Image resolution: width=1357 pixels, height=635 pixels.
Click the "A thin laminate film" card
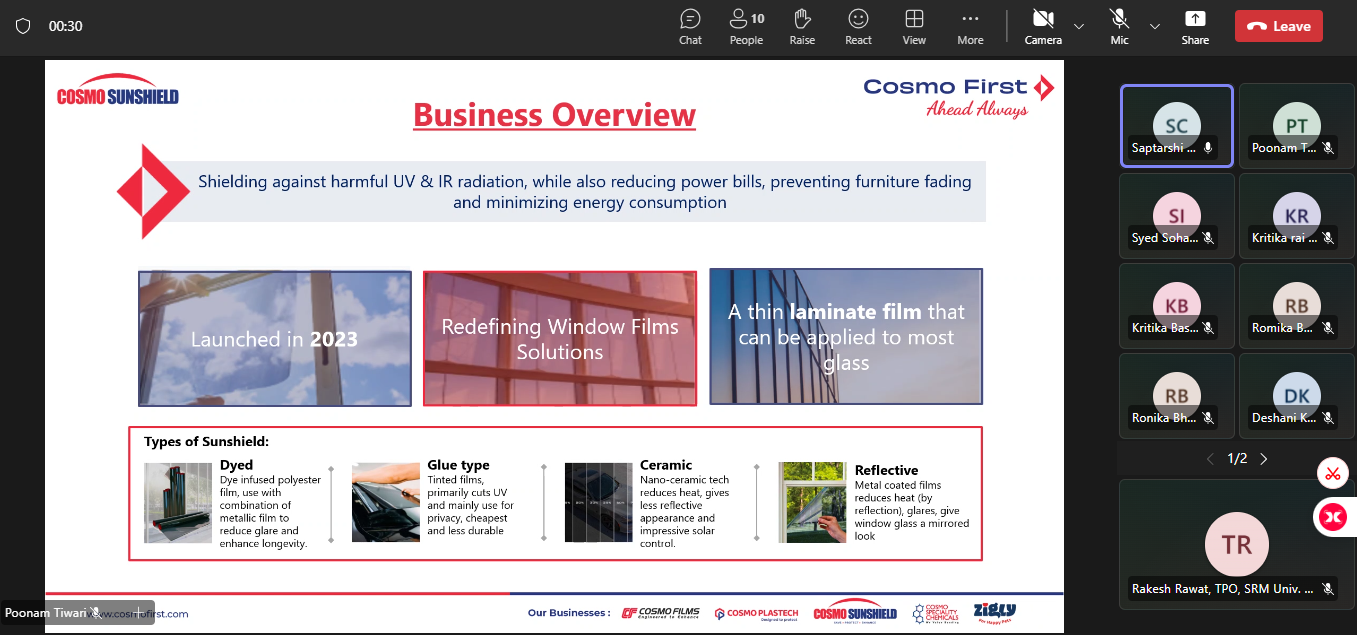[846, 337]
